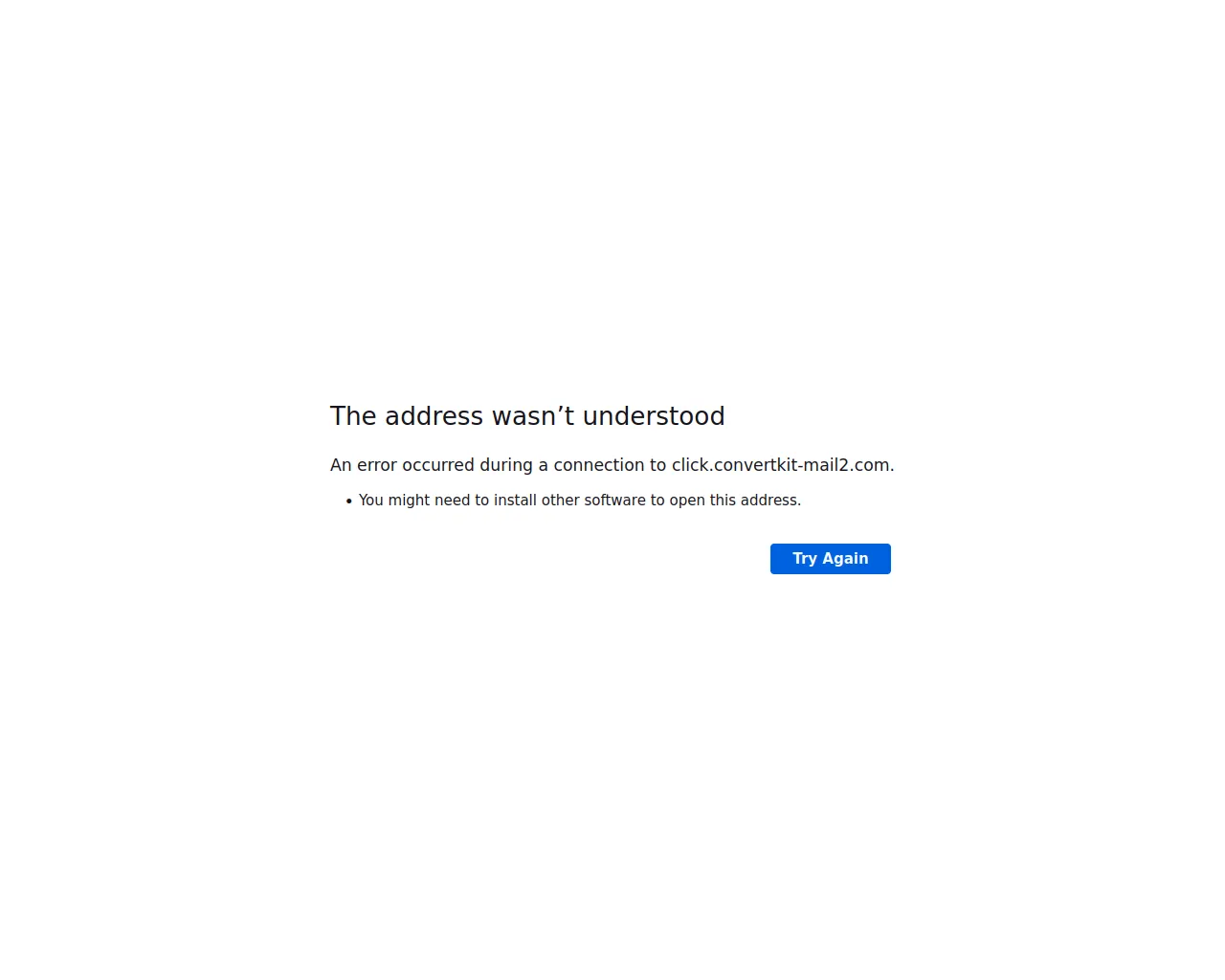Image resolution: width=1225 pixels, height=980 pixels.
Task: Select the word "understood" in the heading
Action: tap(654, 416)
